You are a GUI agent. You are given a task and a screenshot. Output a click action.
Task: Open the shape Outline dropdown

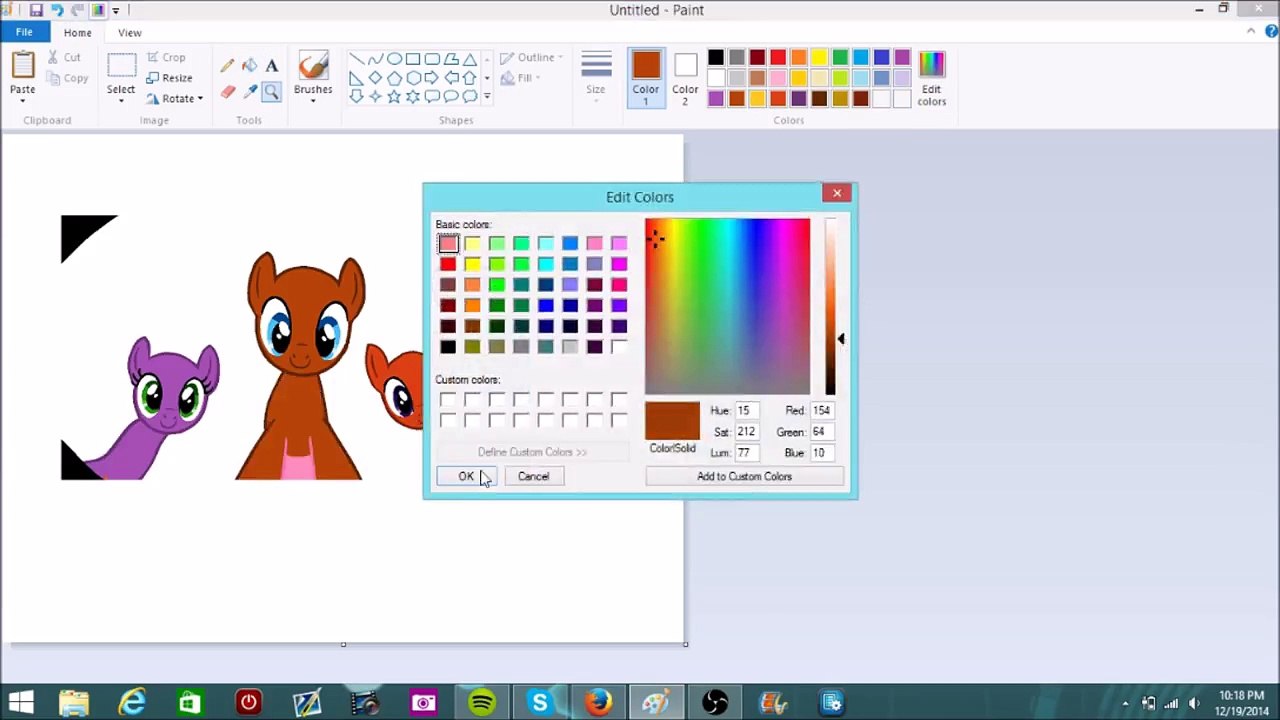pos(532,58)
